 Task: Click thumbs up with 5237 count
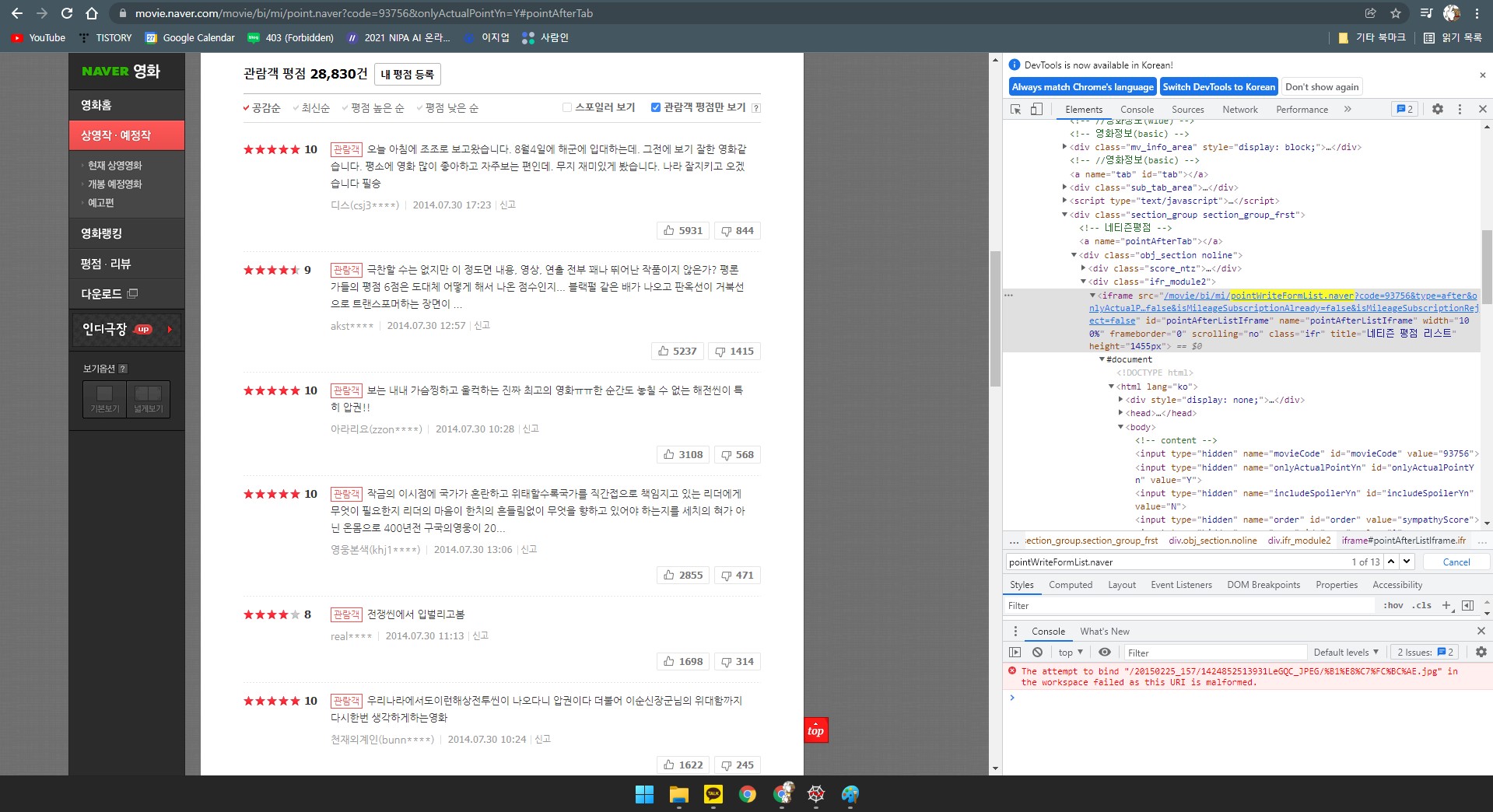(x=677, y=351)
